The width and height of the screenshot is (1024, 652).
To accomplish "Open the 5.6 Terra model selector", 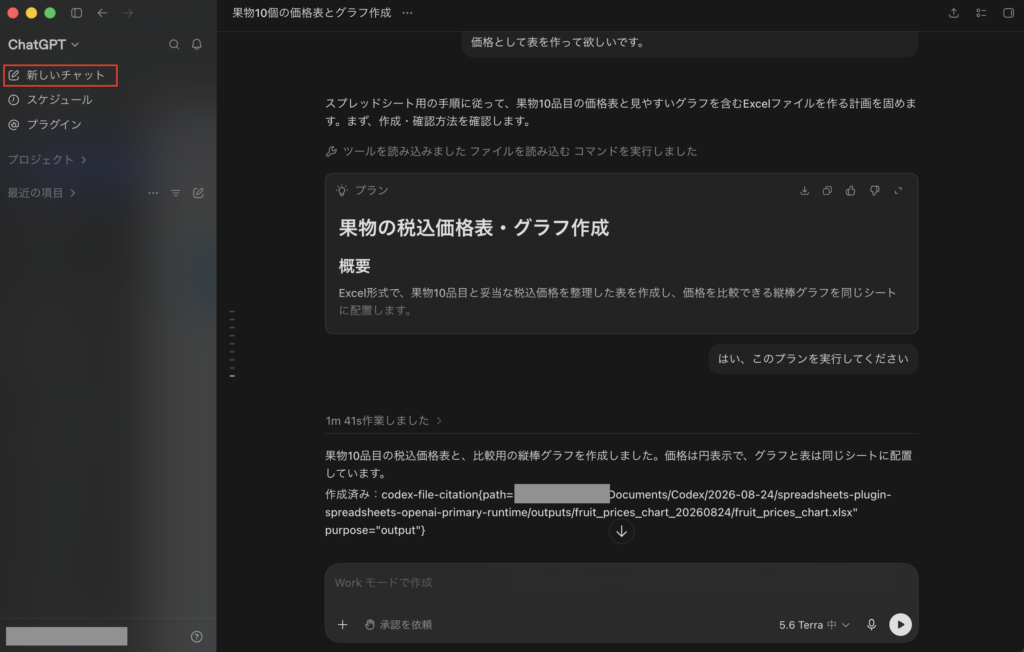I will pos(814,625).
